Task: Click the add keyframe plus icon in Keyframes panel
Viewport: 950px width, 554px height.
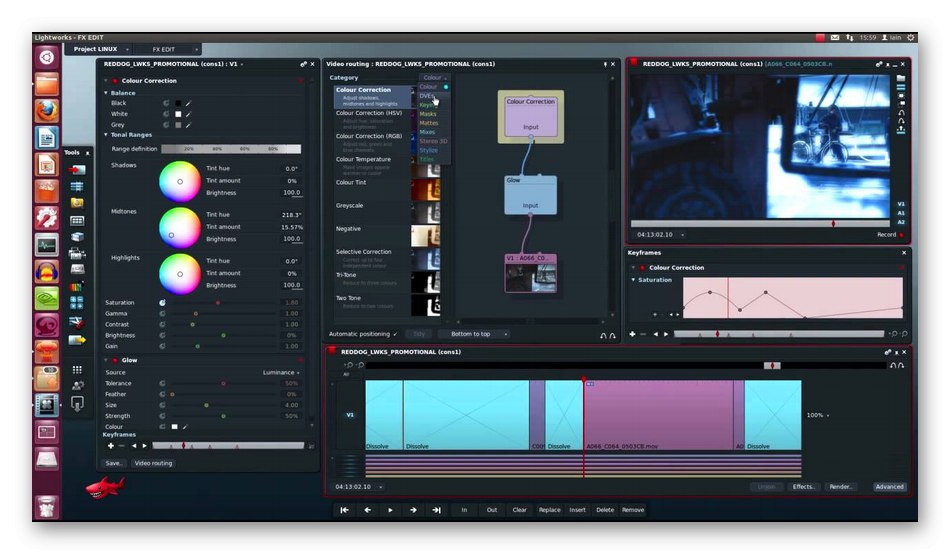Action: point(632,334)
